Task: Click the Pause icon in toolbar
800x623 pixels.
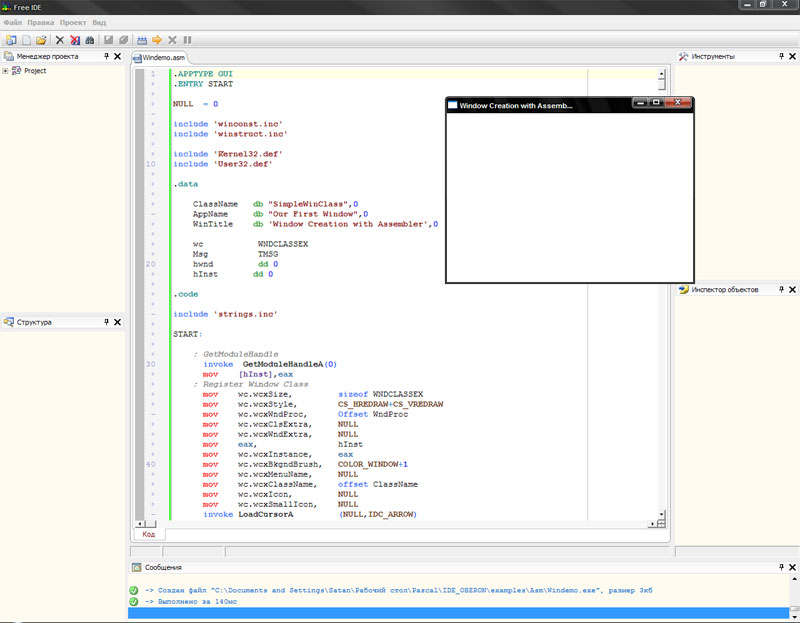Action: coord(187,40)
